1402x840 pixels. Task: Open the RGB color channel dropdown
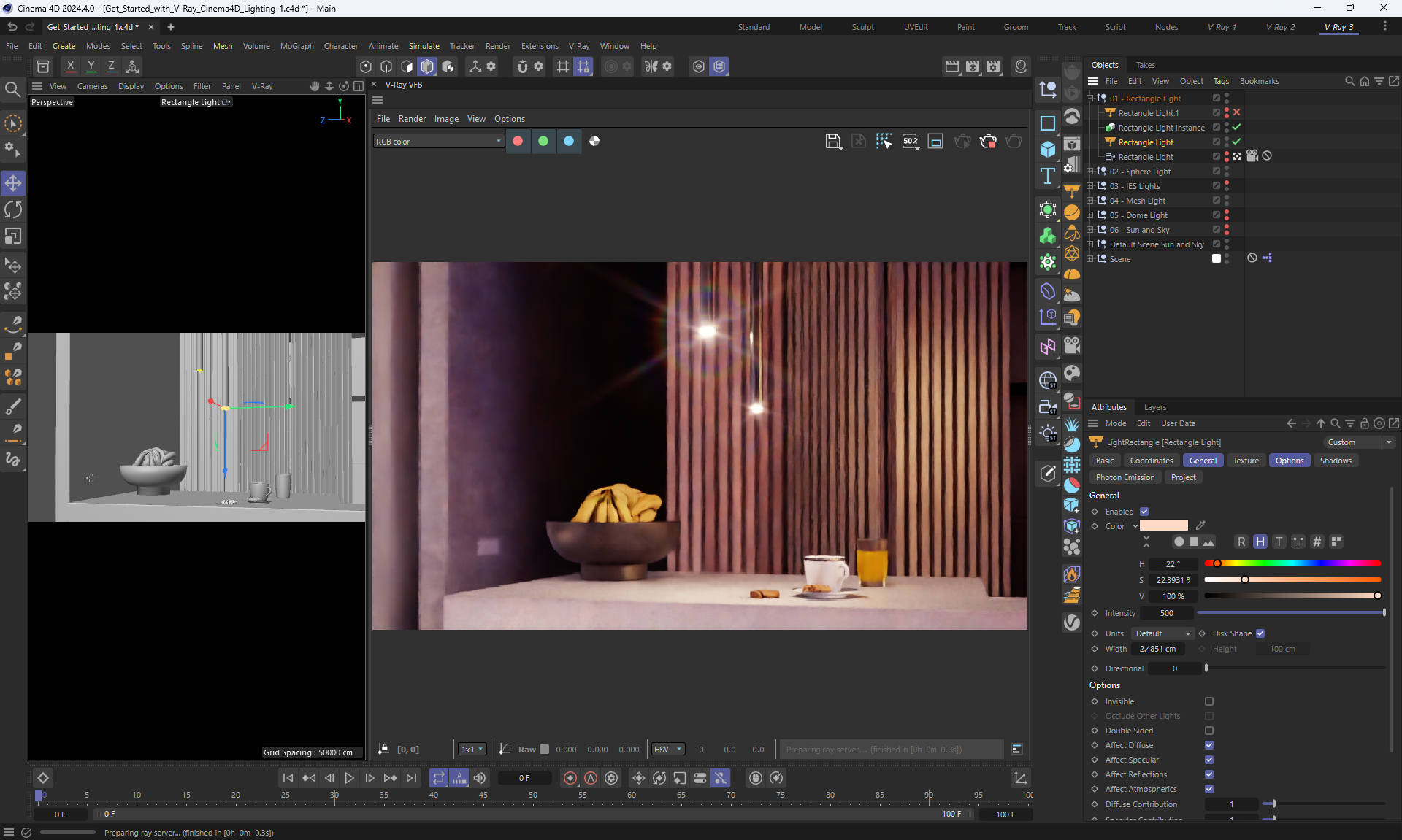point(438,142)
